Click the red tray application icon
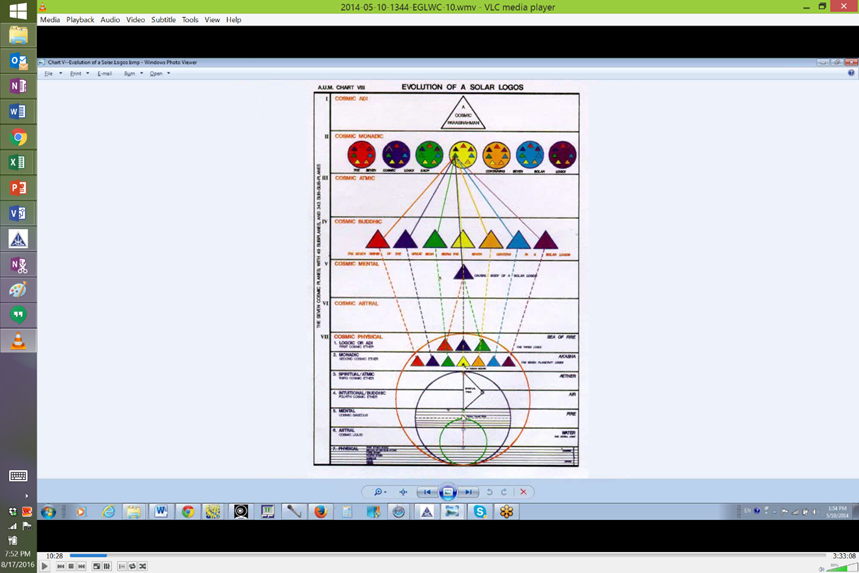 pos(26,512)
